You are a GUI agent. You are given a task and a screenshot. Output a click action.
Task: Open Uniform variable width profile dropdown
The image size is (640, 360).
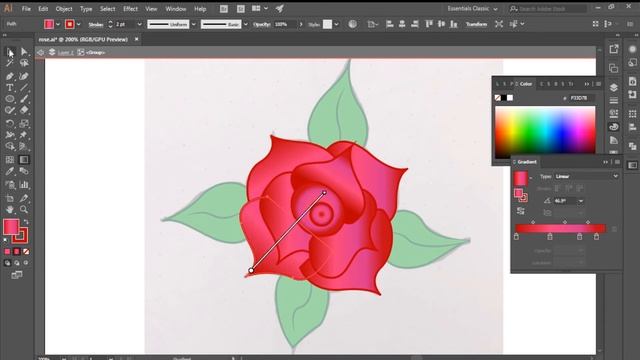[x=194, y=24]
